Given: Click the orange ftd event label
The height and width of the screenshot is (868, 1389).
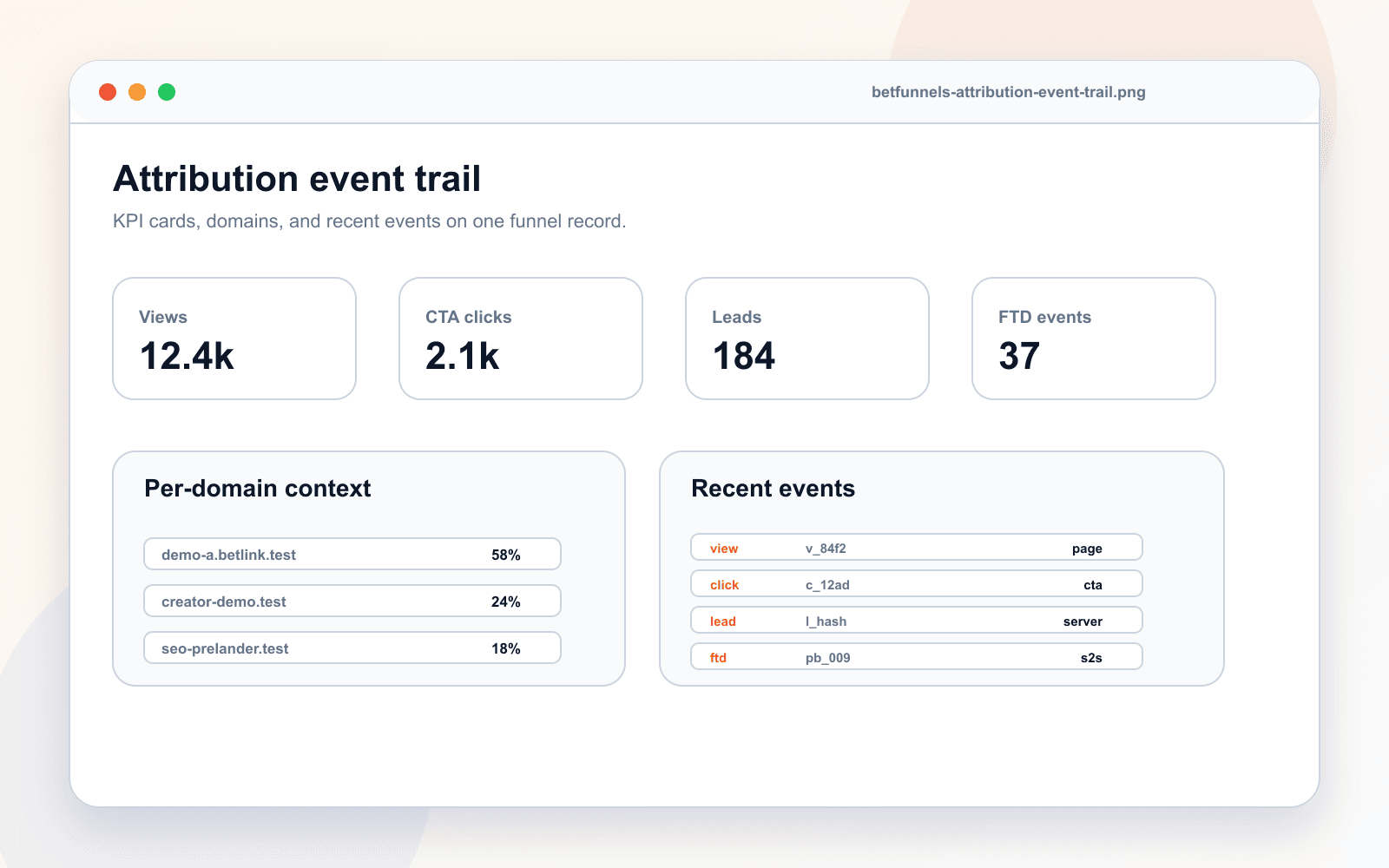Looking at the screenshot, I should 719,658.
